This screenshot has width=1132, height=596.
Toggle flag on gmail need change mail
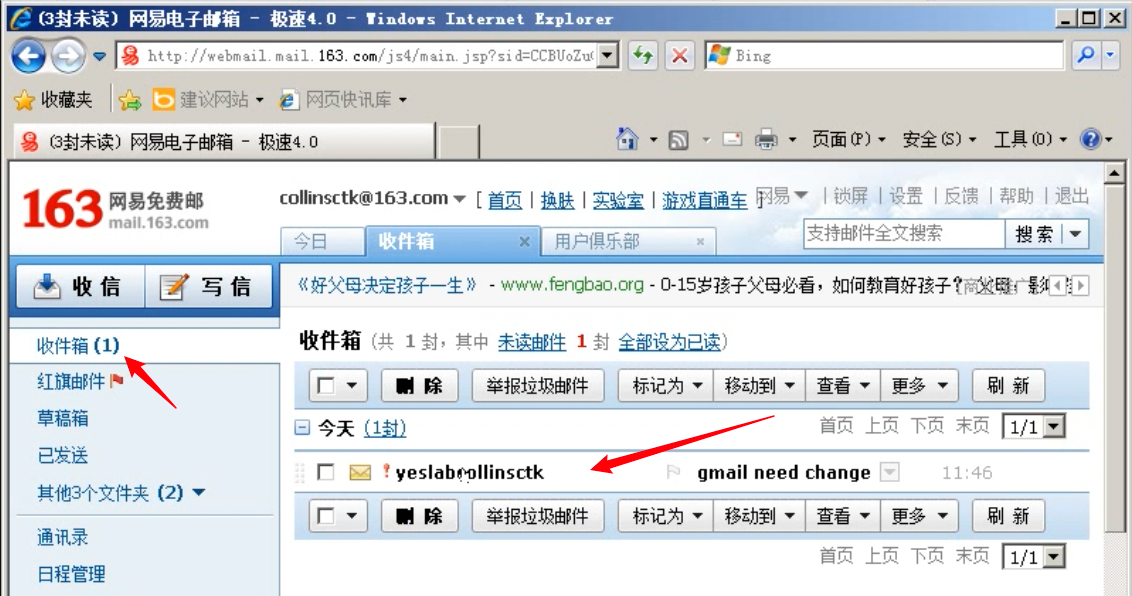[x=673, y=473]
